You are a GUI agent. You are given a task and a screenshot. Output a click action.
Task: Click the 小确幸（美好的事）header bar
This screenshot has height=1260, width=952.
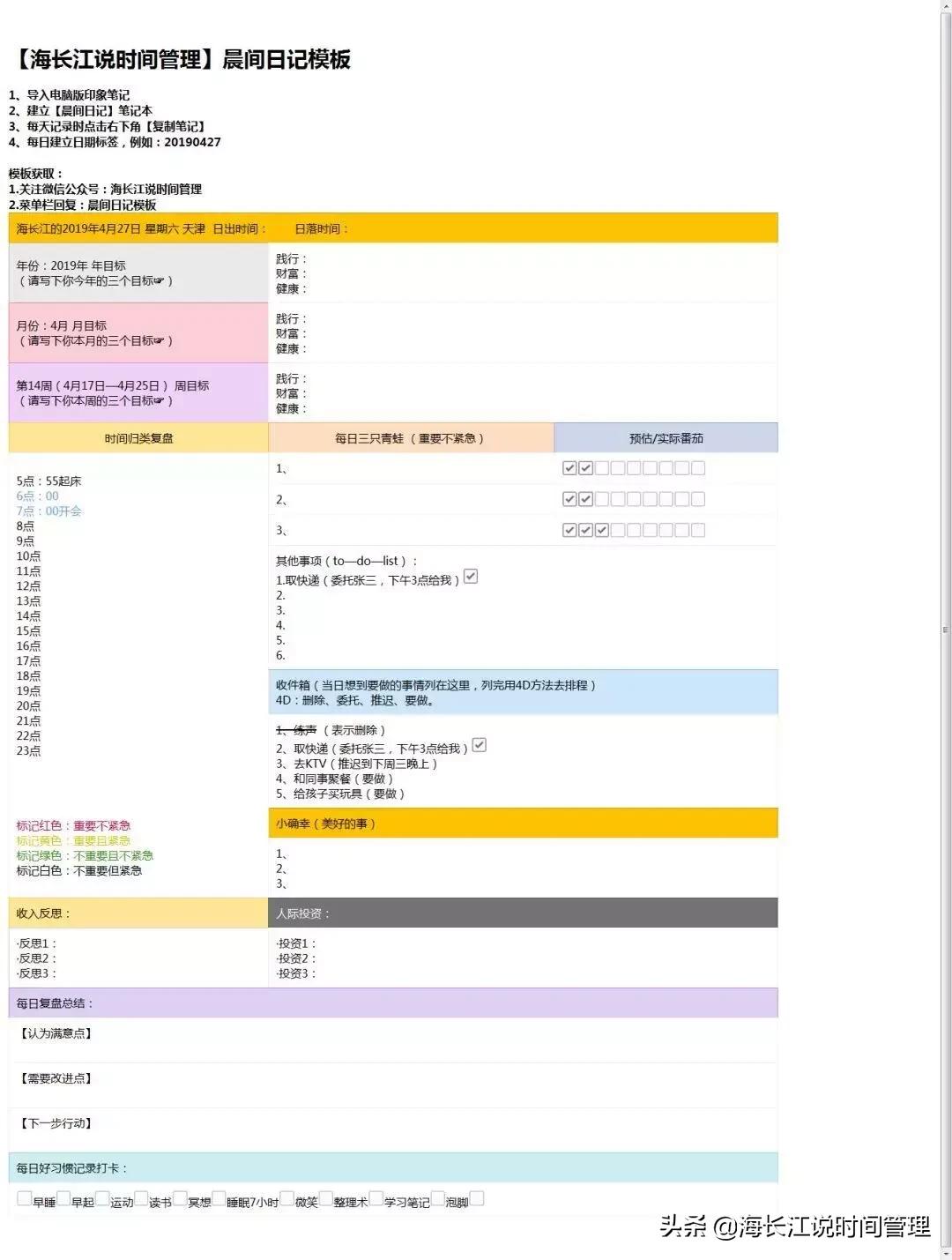click(326, 824)
